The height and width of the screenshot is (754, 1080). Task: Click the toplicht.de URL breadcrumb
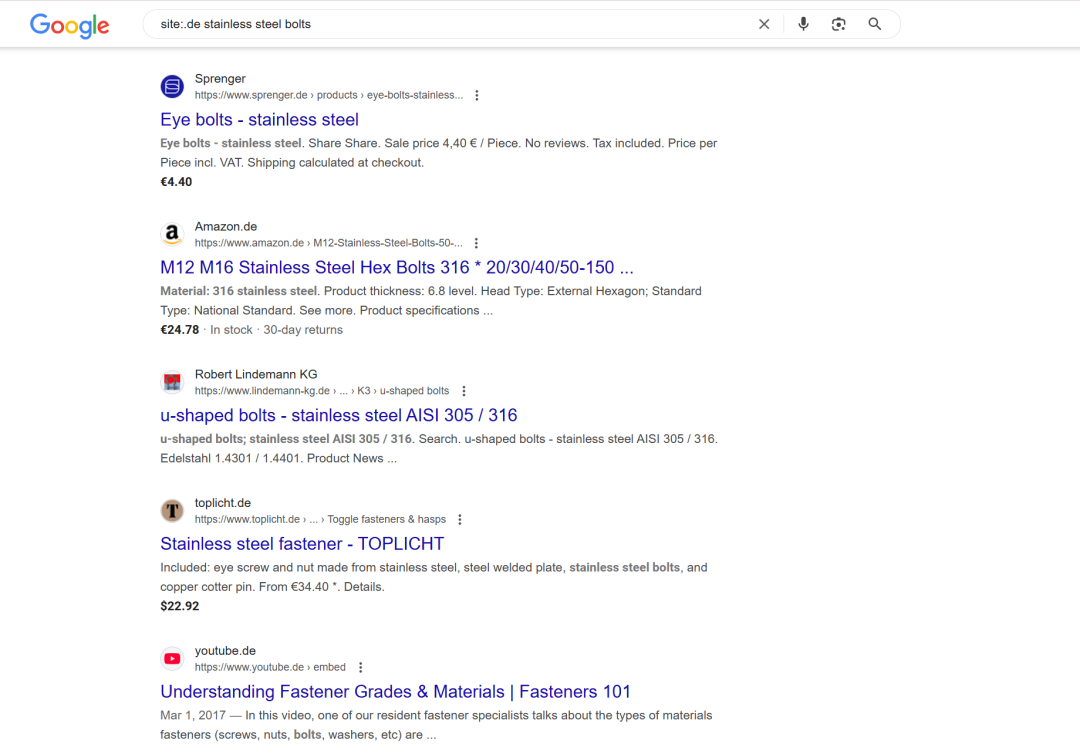320,519
